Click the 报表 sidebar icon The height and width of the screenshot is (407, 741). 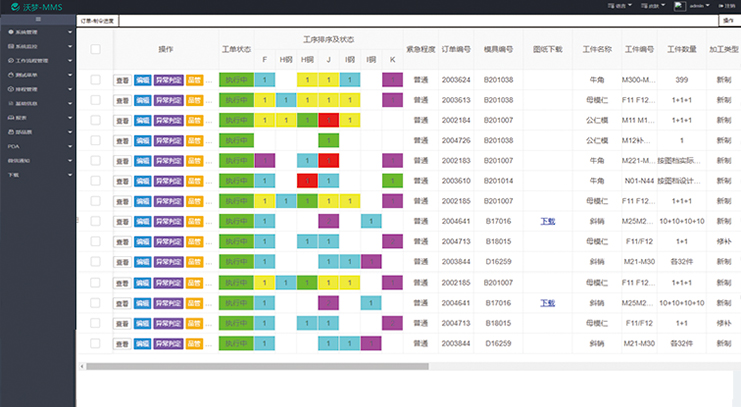[11, 118]
